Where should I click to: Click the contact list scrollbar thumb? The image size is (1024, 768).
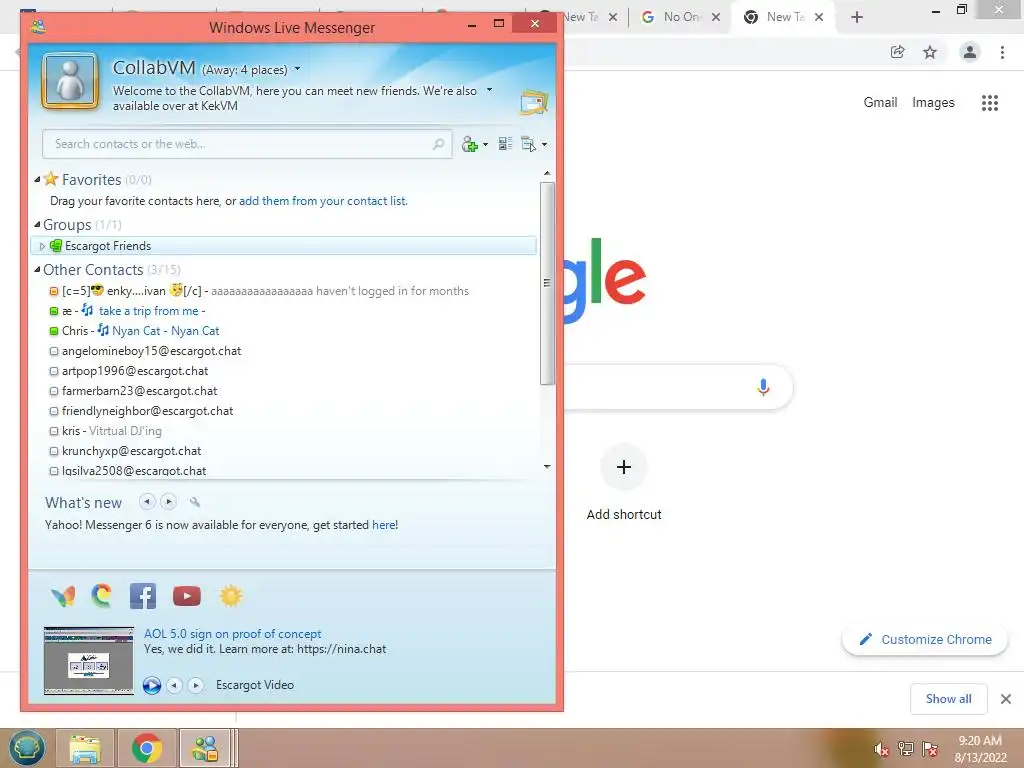(547, 283)
